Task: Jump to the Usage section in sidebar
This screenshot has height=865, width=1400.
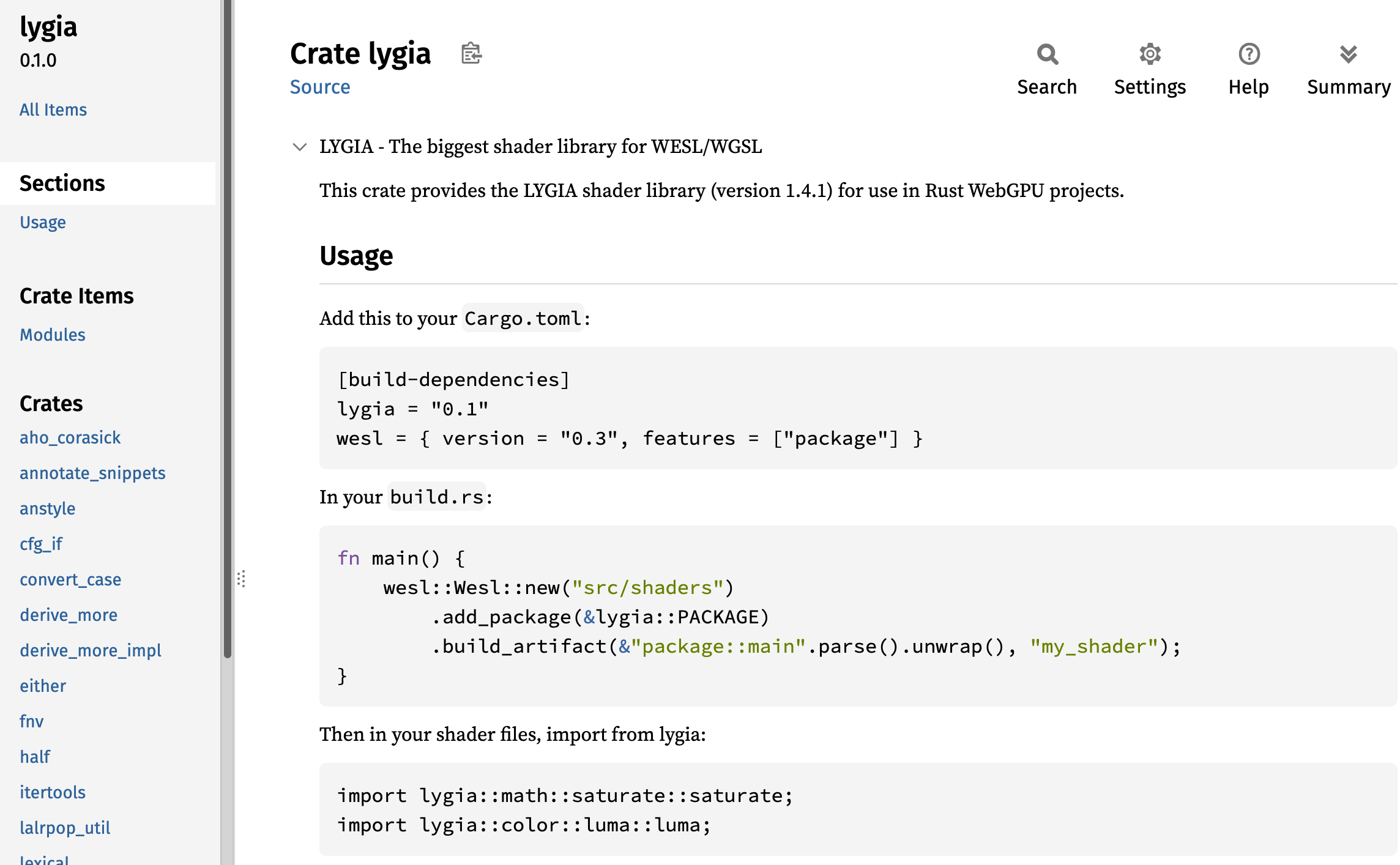Action: [43, 223]
